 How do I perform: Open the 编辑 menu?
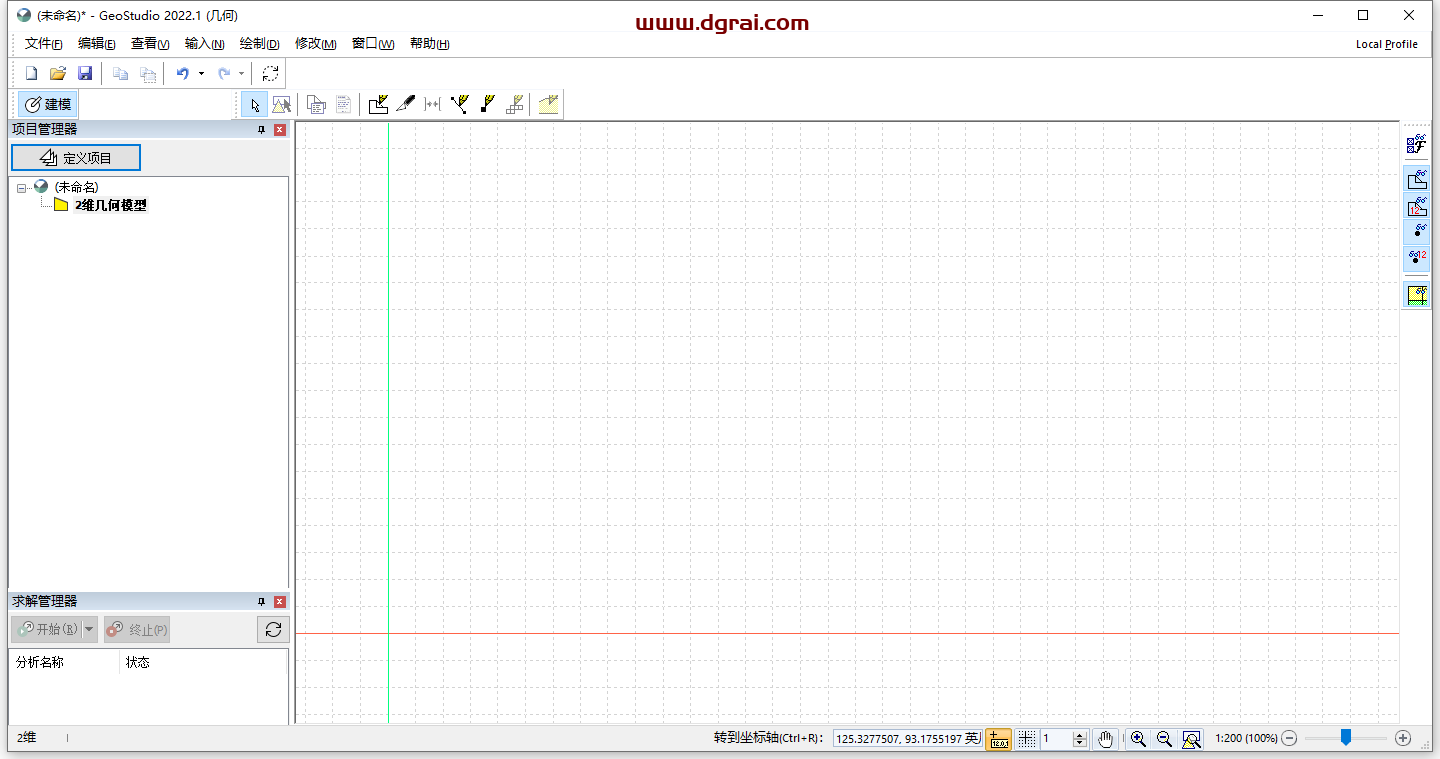[x=97, y=44]
